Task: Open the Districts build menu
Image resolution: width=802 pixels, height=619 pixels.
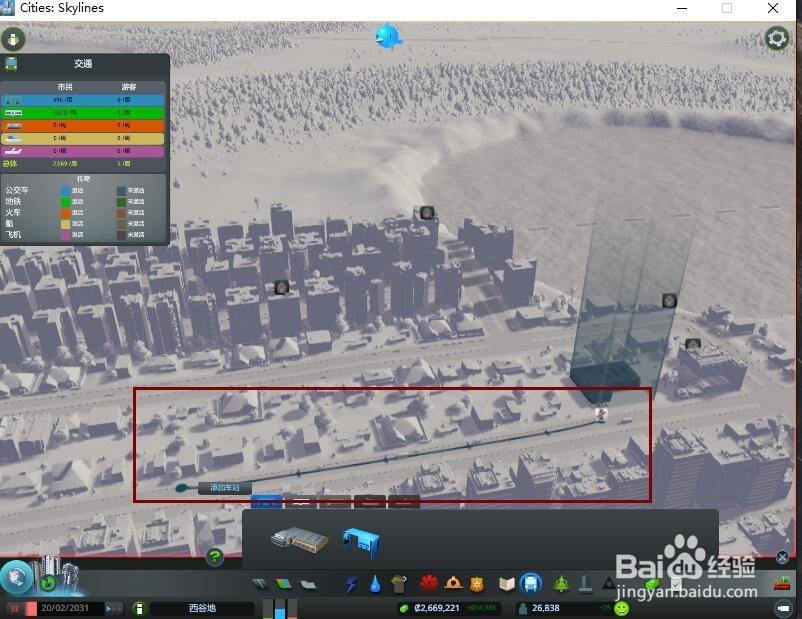Action: 308,584
